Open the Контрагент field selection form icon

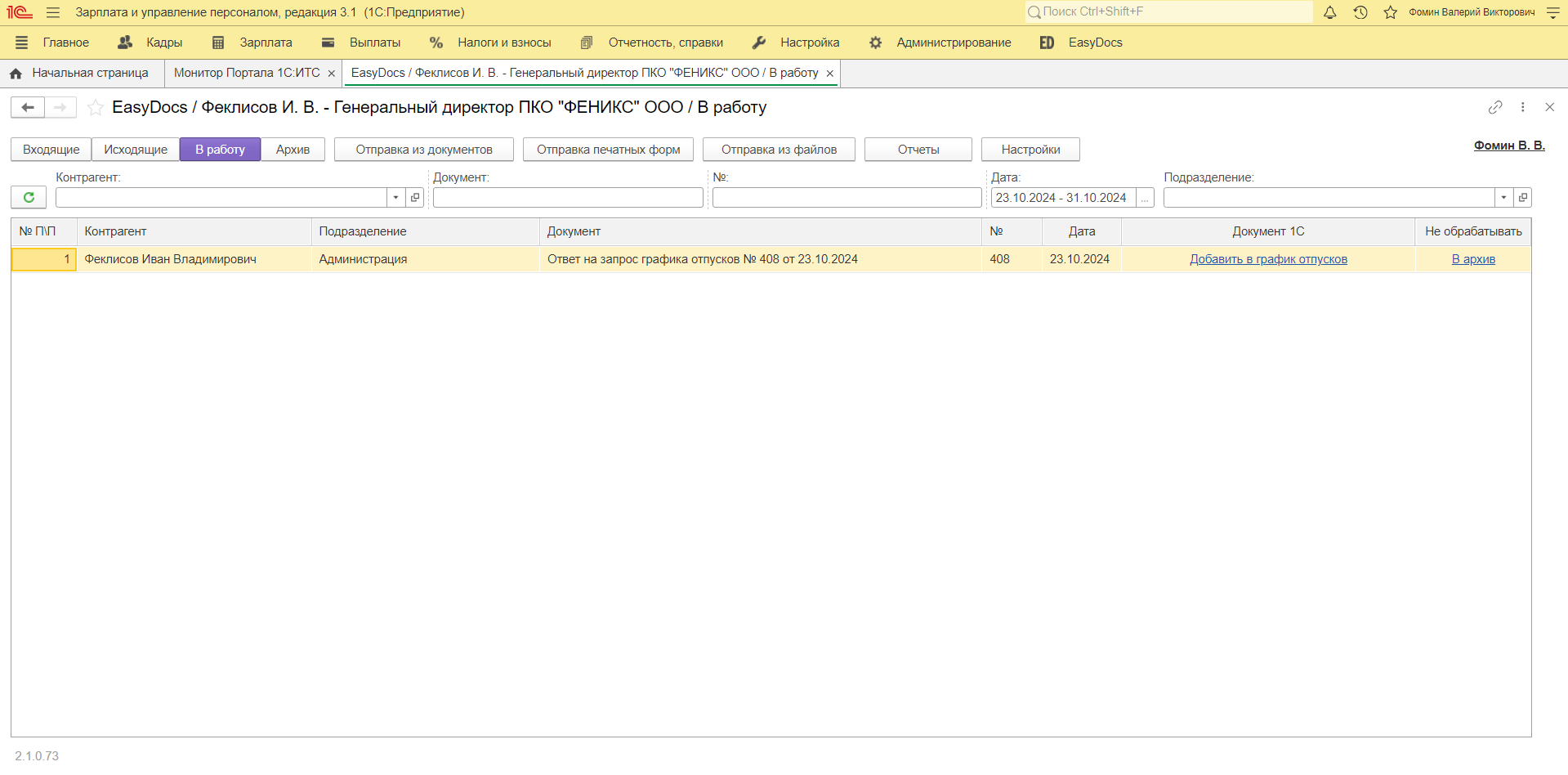tap(415, 198)
